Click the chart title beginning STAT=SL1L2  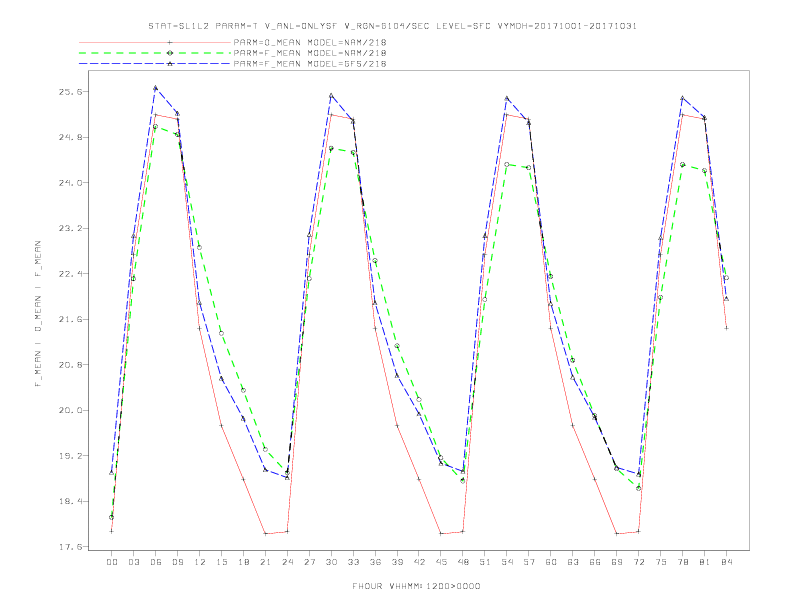point(392,26)
